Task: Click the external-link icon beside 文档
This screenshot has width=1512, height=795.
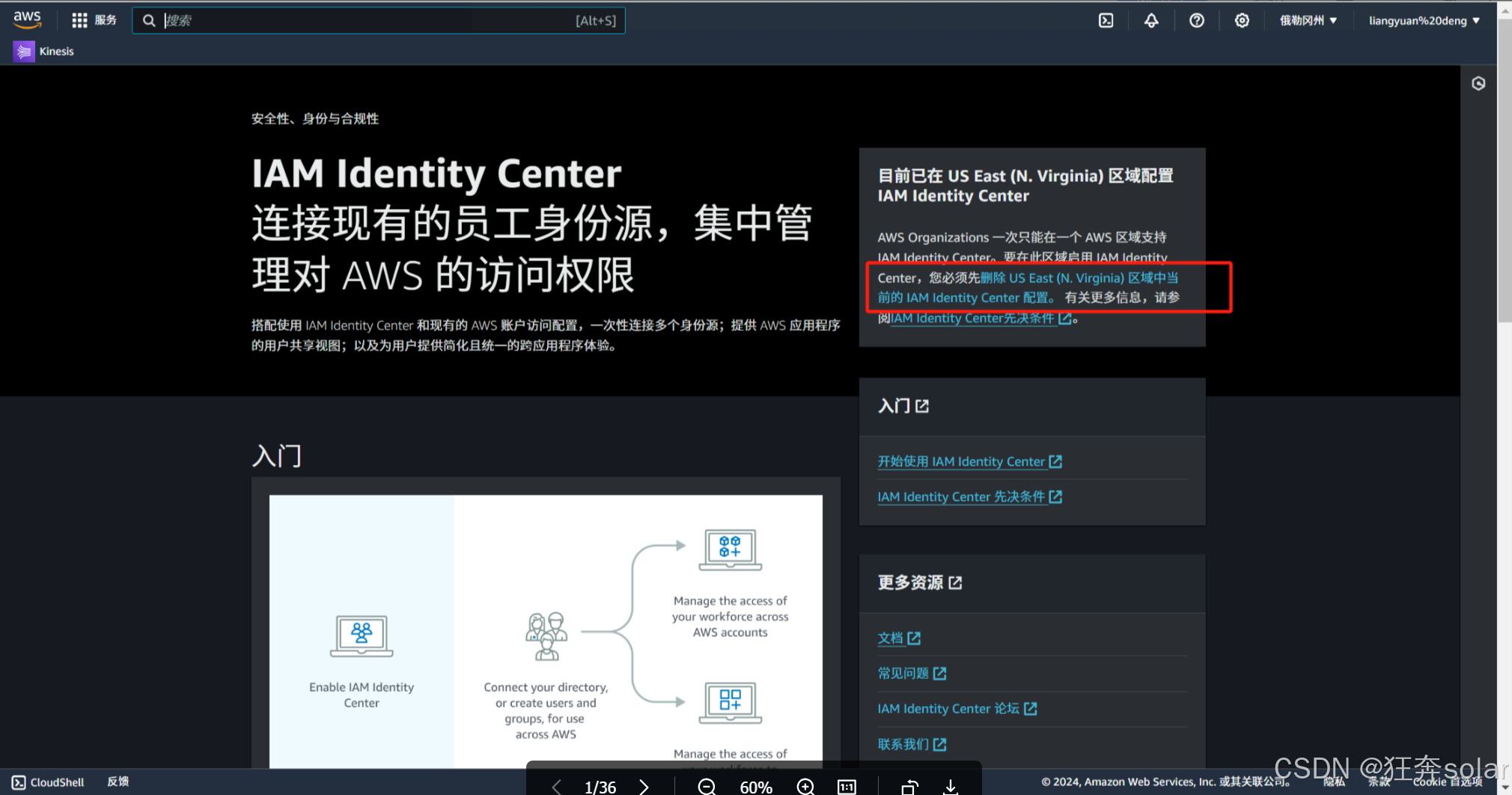Action: point(914,638)
